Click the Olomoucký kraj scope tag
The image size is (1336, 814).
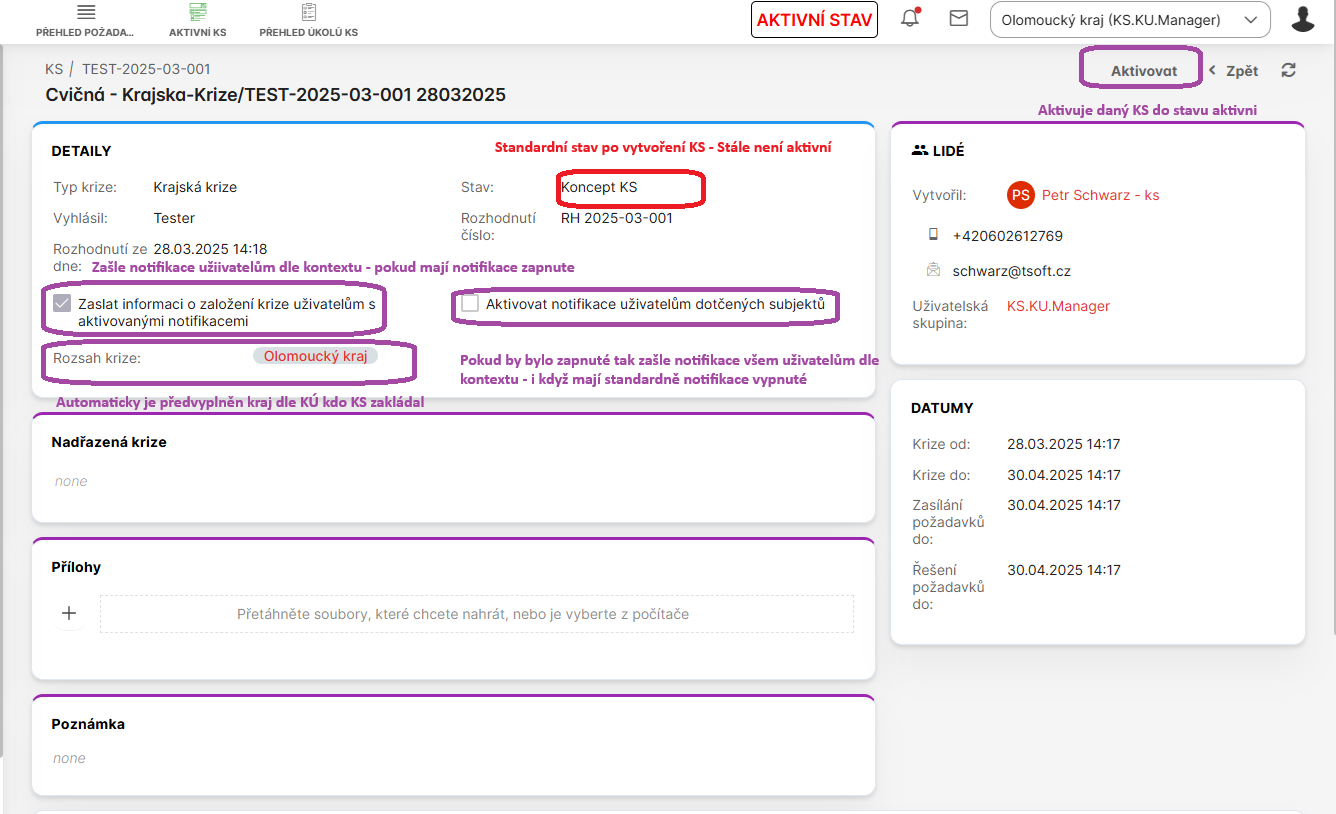pos(315,355)
